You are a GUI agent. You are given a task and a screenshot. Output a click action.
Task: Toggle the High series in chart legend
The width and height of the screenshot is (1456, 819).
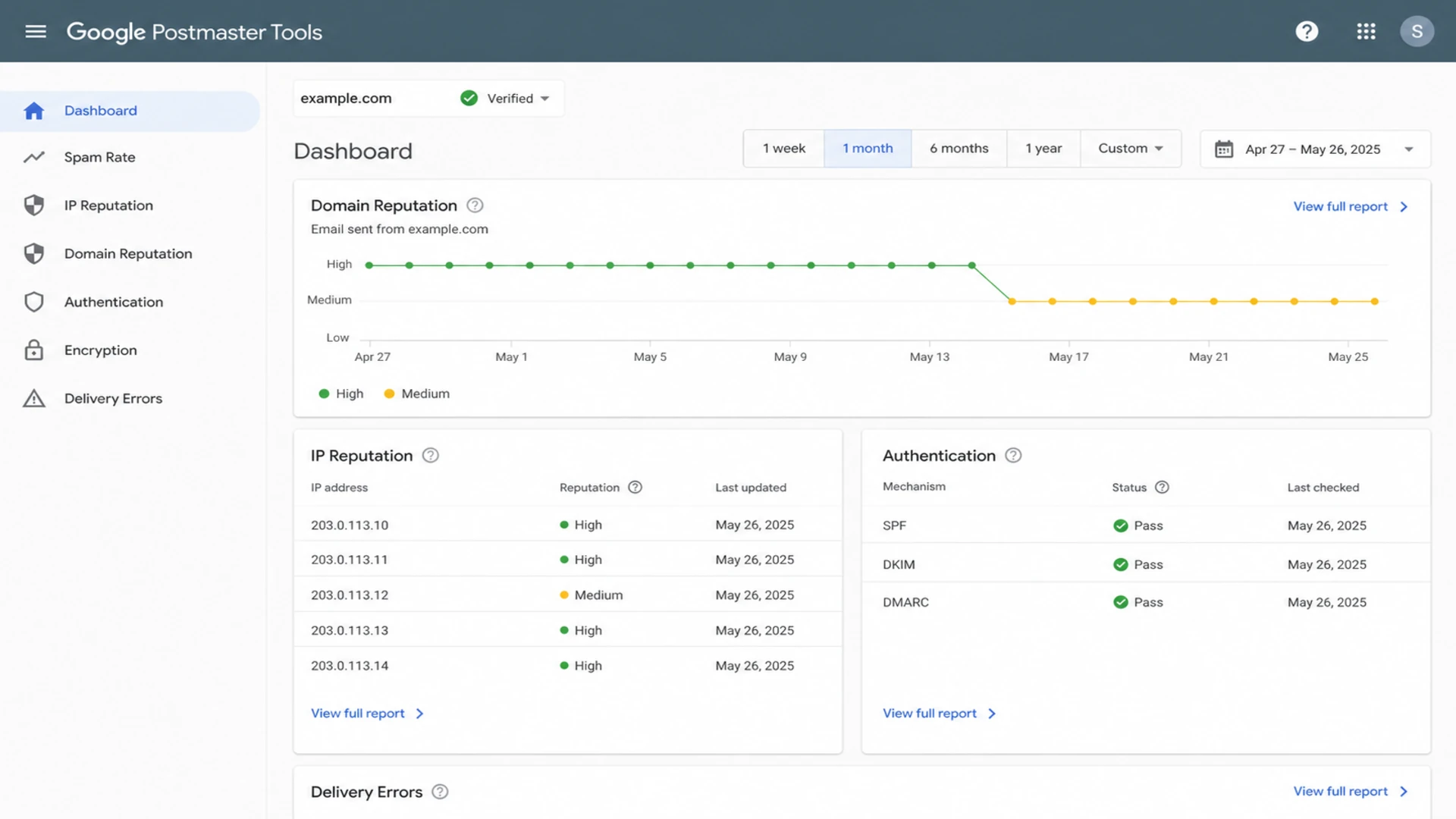point(341,394)
